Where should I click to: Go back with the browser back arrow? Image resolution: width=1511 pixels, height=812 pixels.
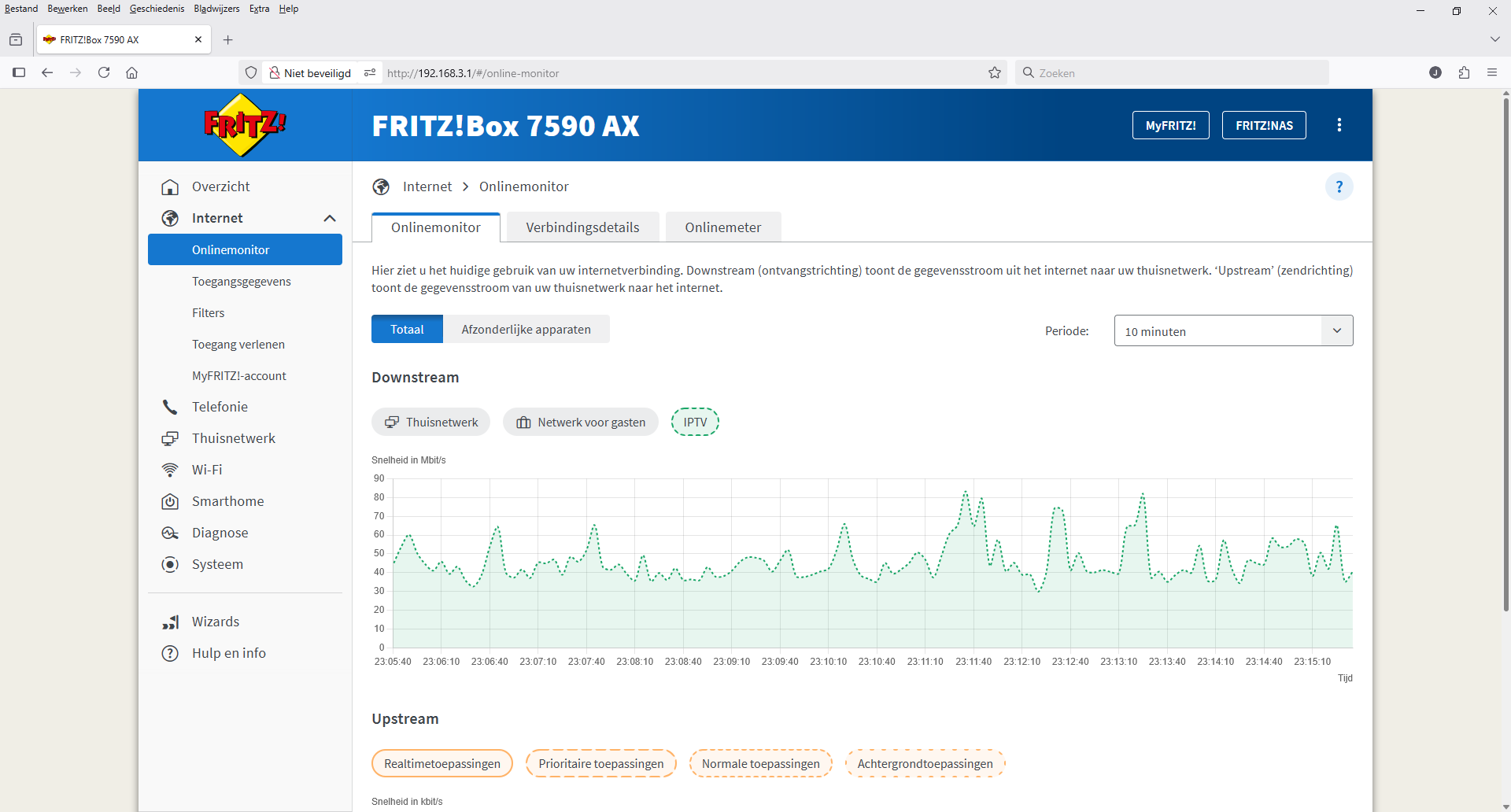(x=47, y=72)
